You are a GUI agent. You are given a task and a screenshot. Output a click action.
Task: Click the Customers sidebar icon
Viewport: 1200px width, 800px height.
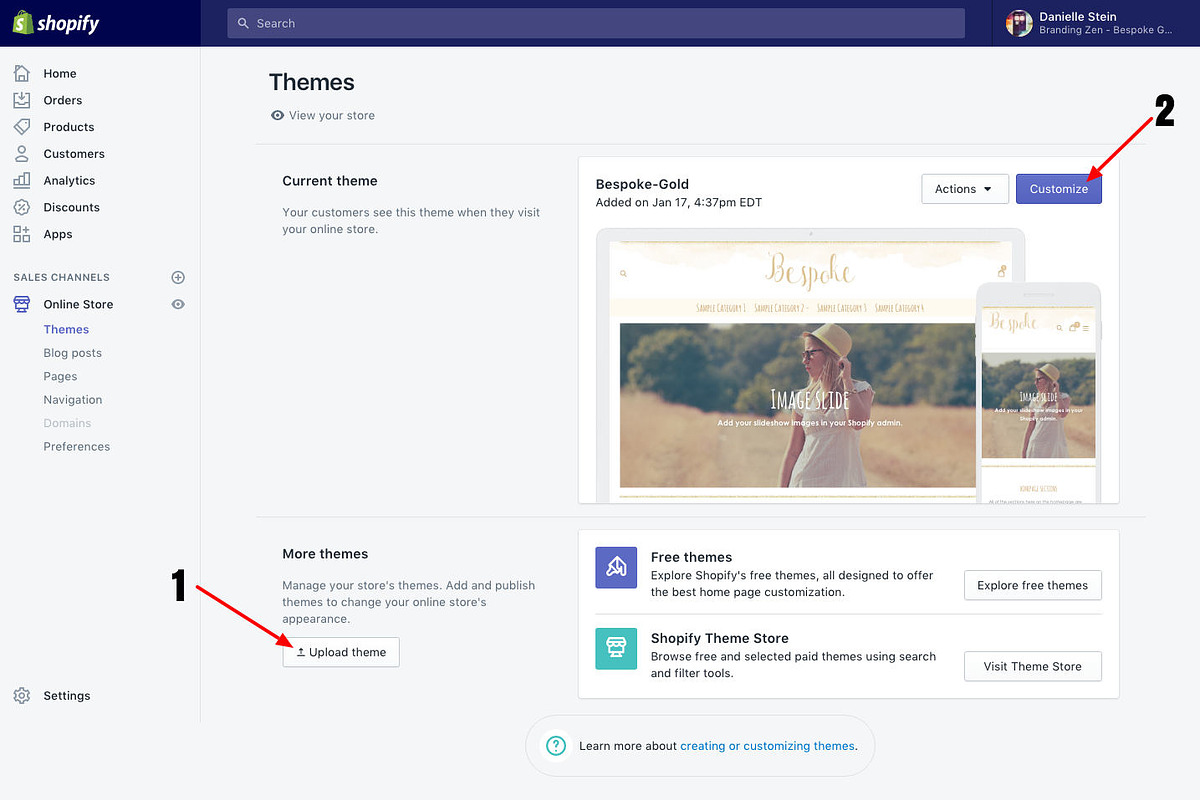point(22,153)
